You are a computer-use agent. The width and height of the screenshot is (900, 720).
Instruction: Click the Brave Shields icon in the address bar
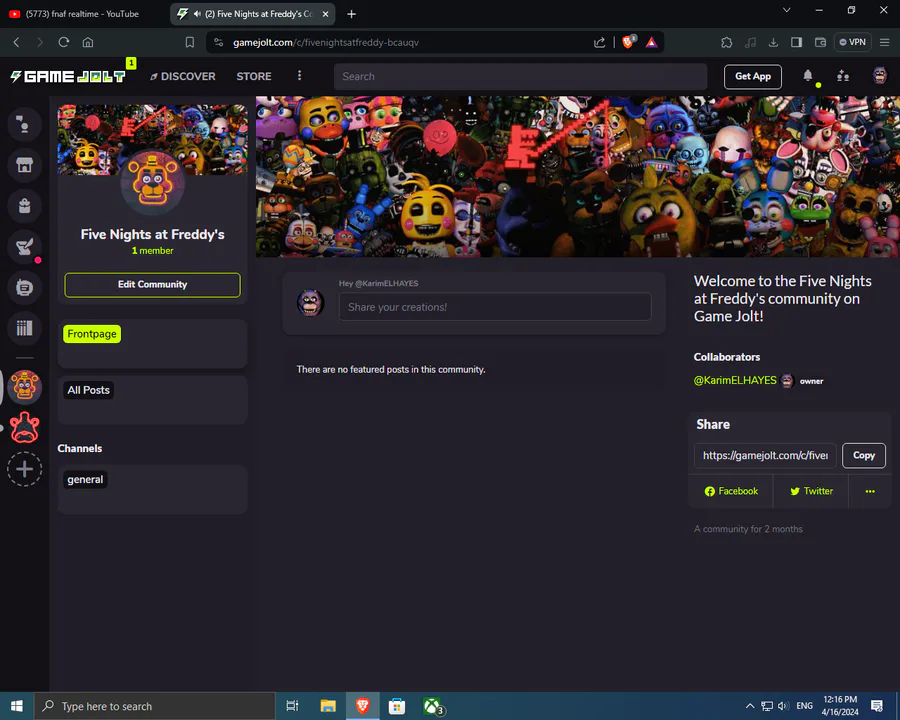[629, 42]
